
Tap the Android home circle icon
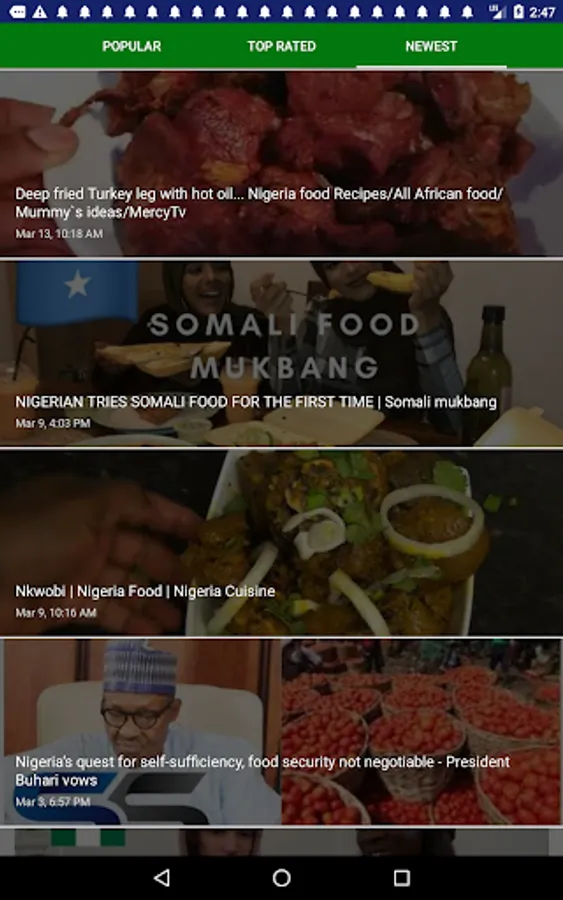click(281, 877)
